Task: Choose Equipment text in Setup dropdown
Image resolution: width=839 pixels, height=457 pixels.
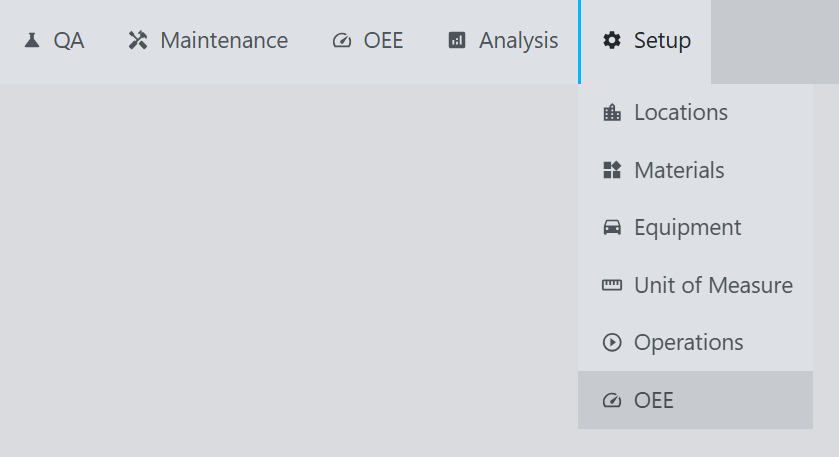Action: tap(688, 228)
